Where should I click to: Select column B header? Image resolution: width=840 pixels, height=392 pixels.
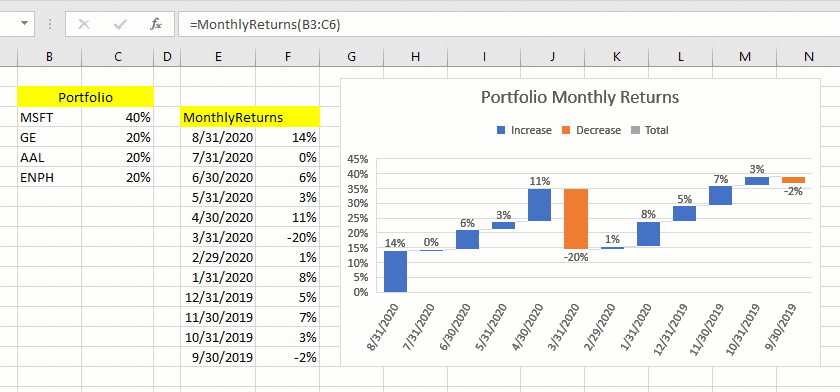(49, 56)
